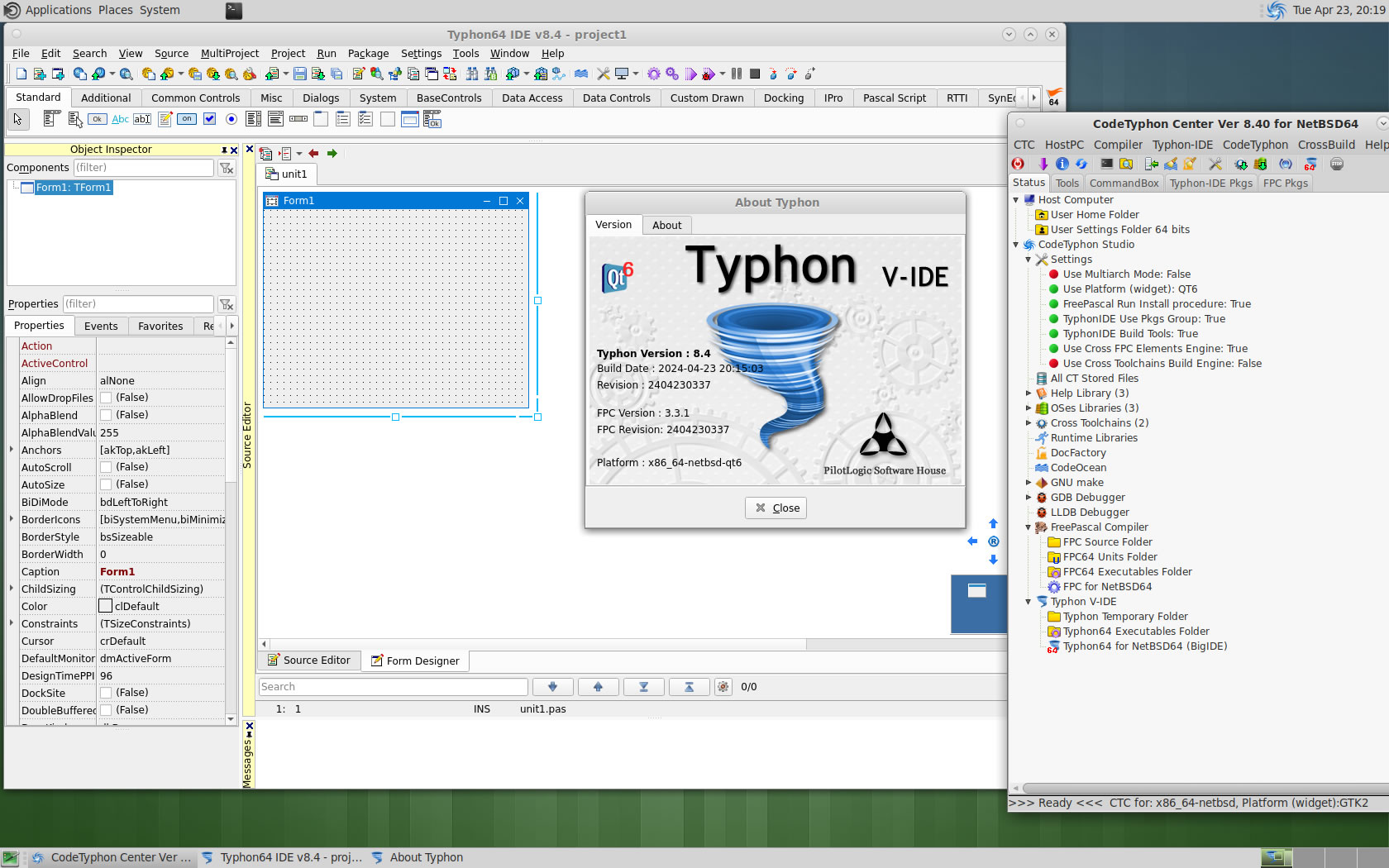Viewport: 1389px width, 868px height.
Task: Click the Stop square icon in IDE toolbar
Action: [x=755, y=74]
